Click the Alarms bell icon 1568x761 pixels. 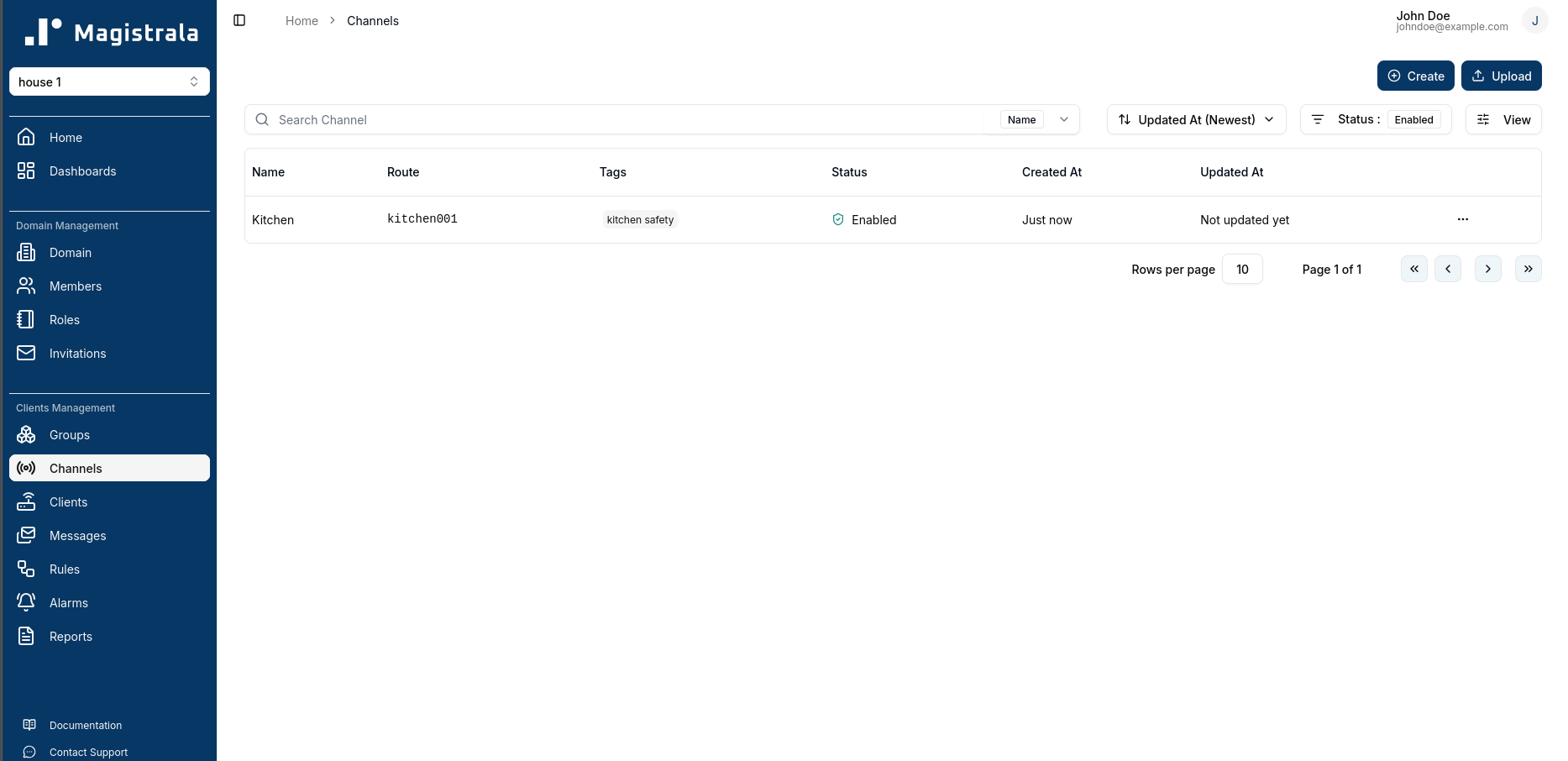[x=26, y=602]
